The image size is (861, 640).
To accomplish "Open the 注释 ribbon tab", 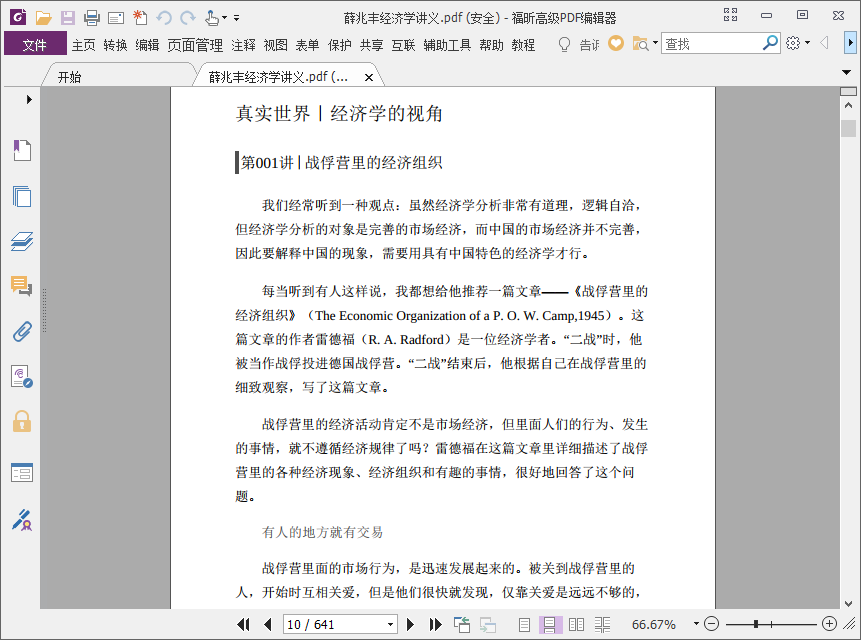I will [243, 44].
